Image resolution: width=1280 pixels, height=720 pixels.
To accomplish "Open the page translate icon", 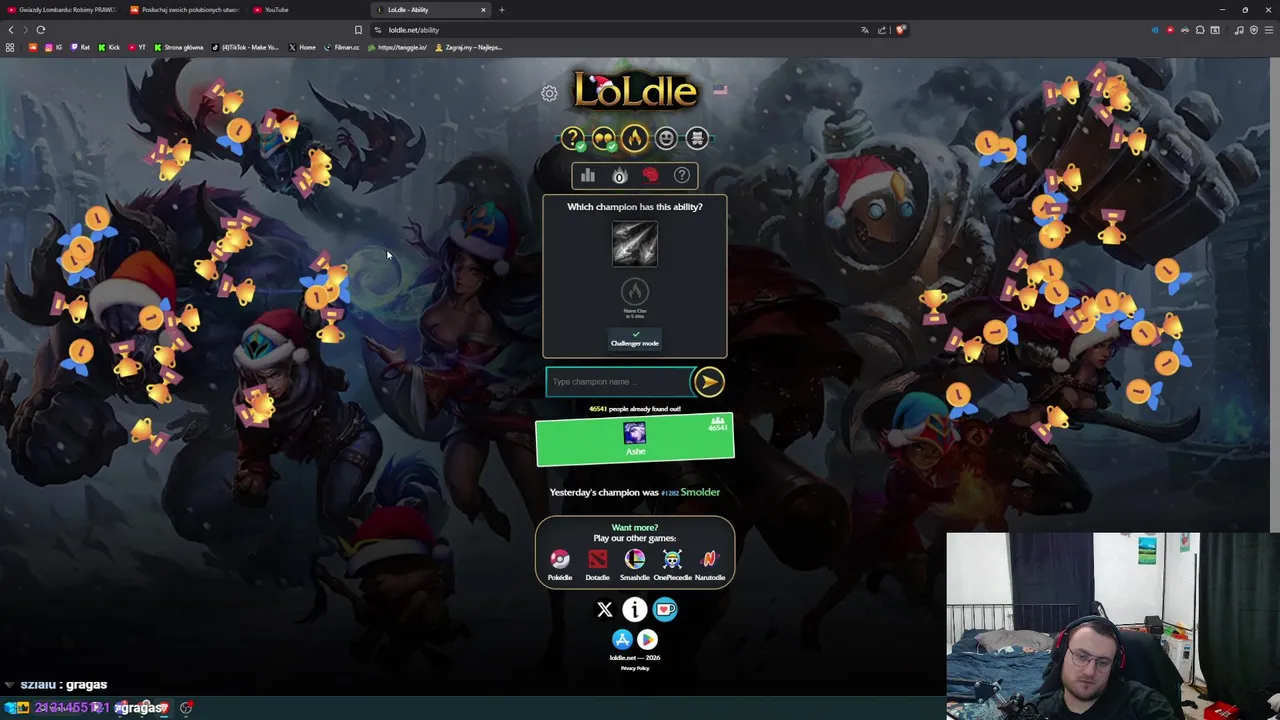I will point(865,30).
